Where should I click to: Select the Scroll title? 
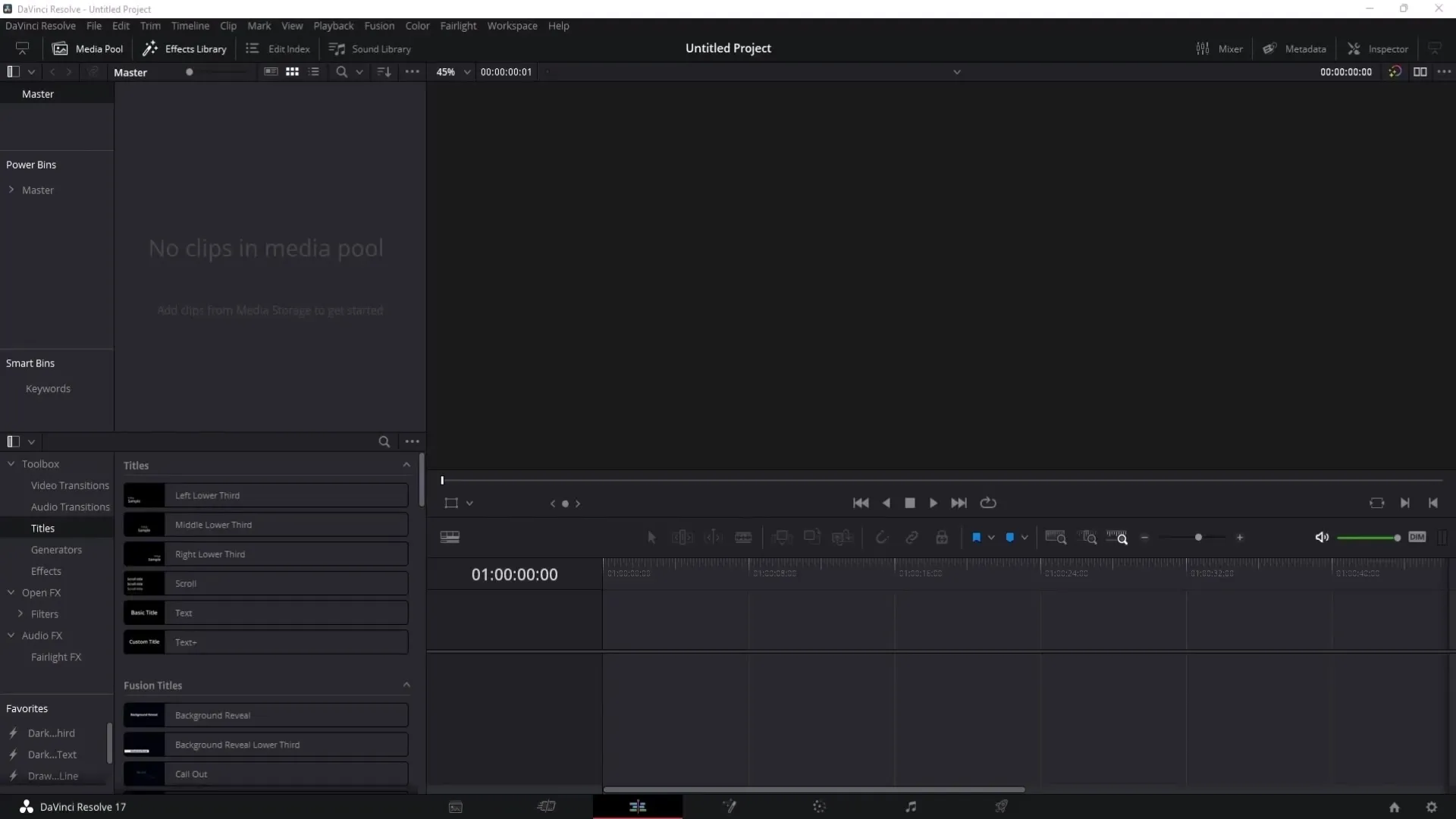266,583
